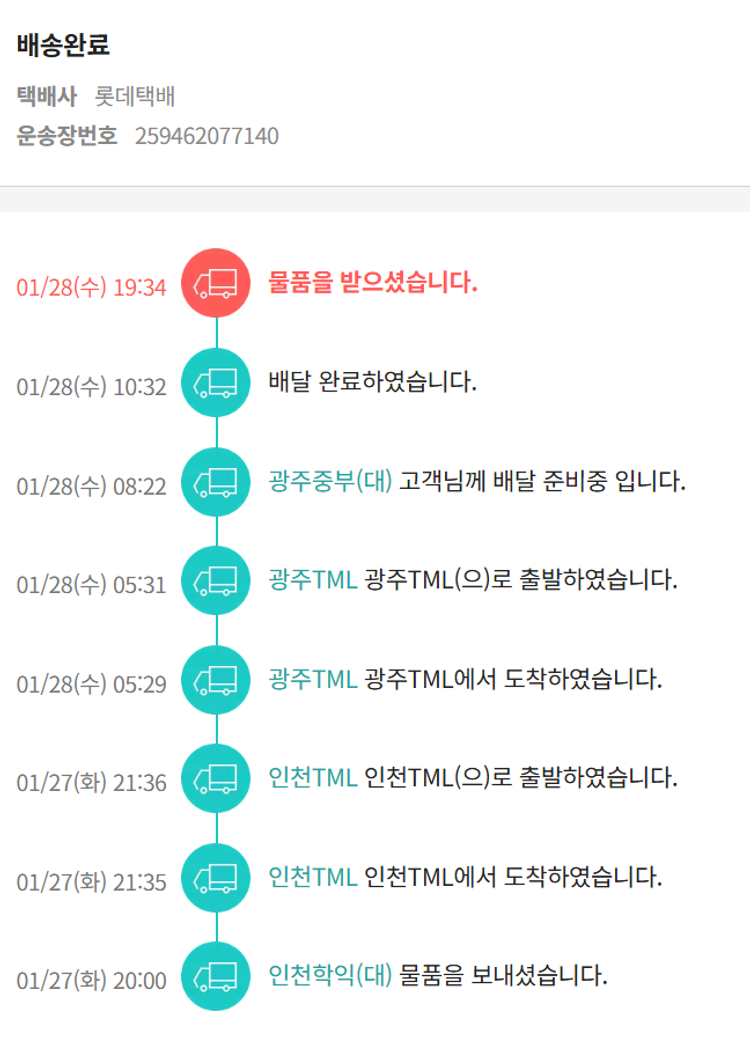Open 인천TML link in the 출발하였습니다 row
Screen dimensions: 750x1038
312,777
